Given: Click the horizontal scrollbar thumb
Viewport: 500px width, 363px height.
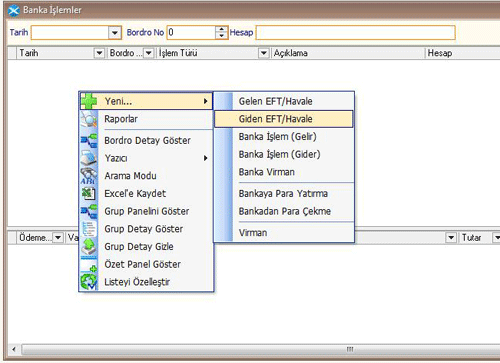Looking at the screenshot, I should (x=261, y=349).
